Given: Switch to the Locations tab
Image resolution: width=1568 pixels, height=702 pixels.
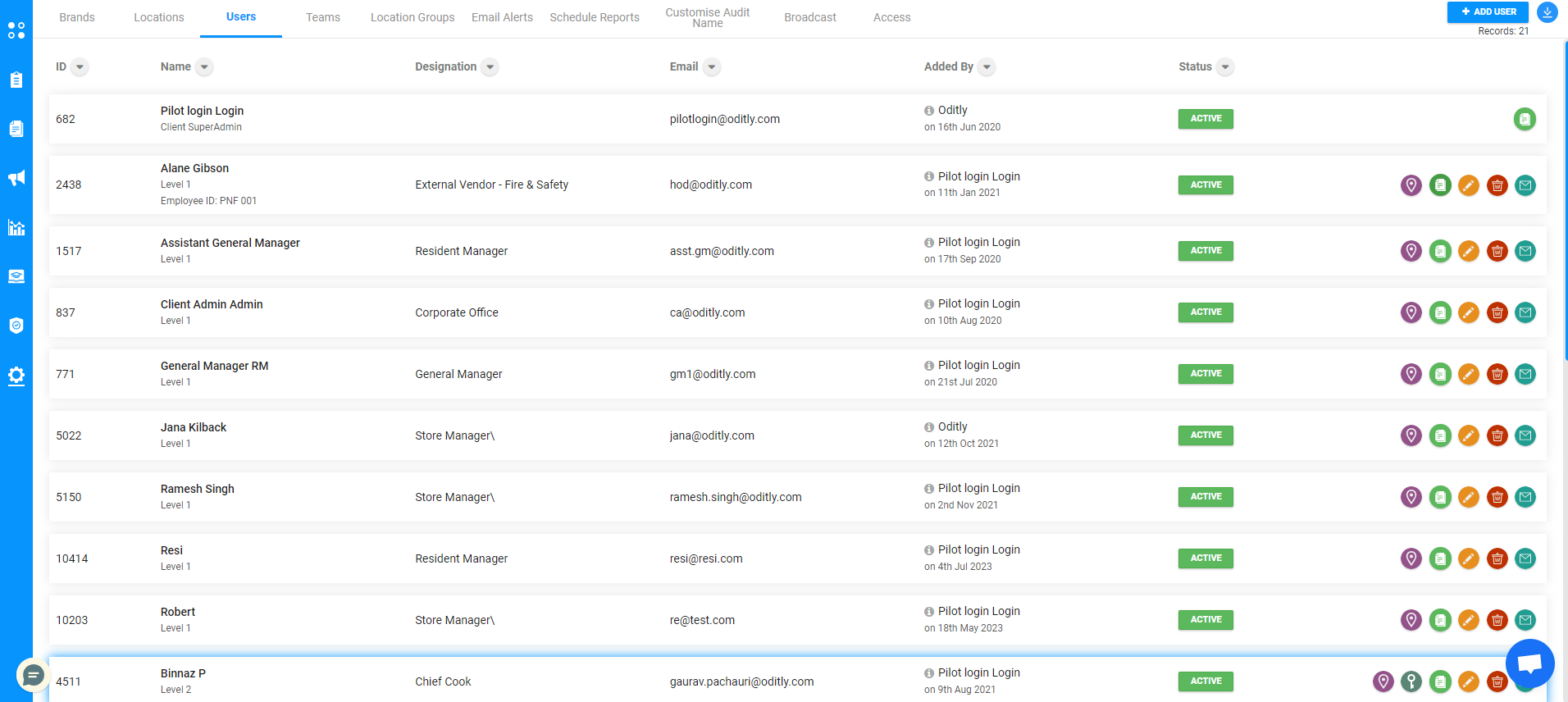Looking at the screenshot, I should pyautogui.click(x=159, y=17).
